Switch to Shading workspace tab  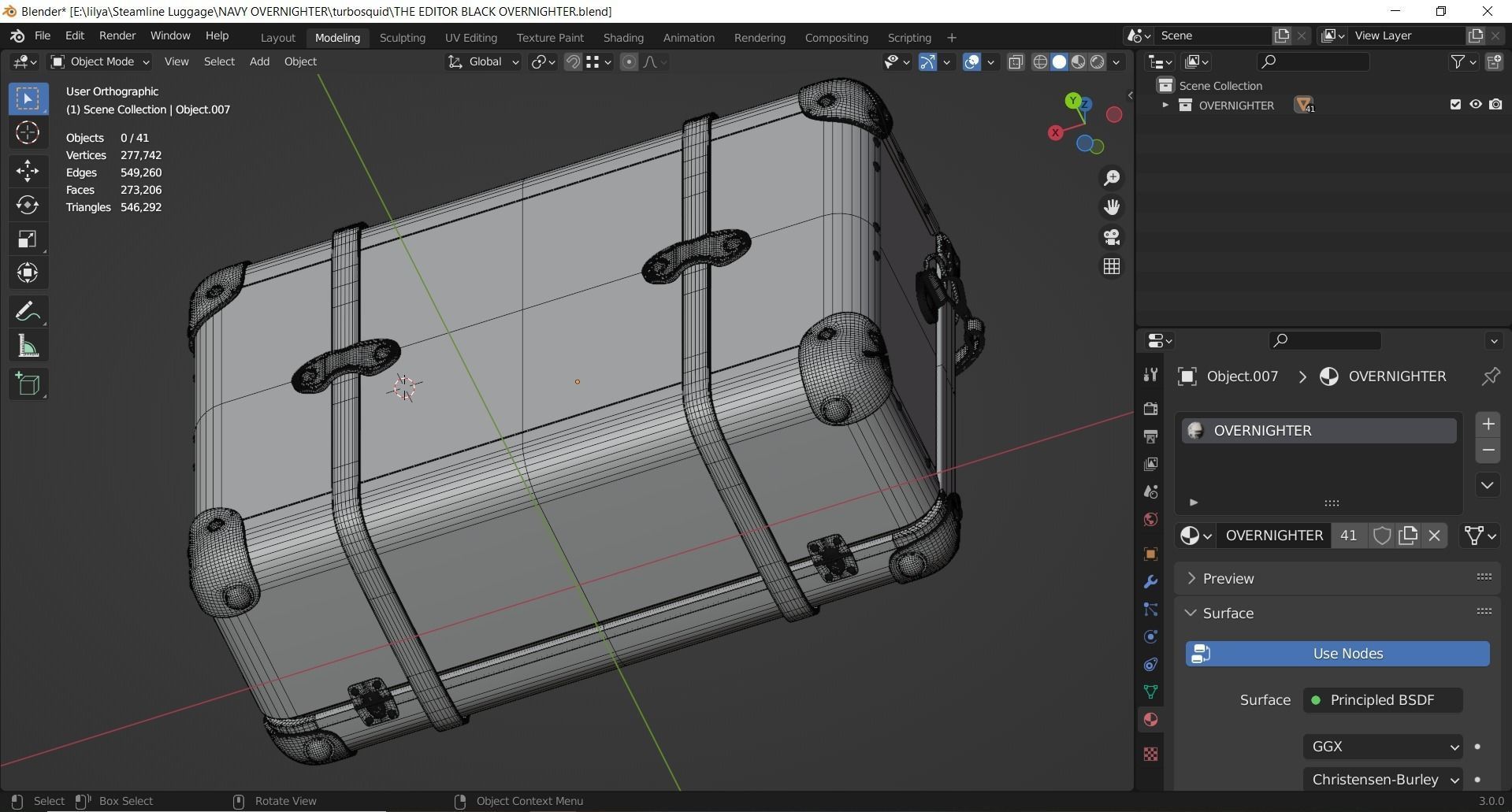pyautogui.click(x=623, y=38)
